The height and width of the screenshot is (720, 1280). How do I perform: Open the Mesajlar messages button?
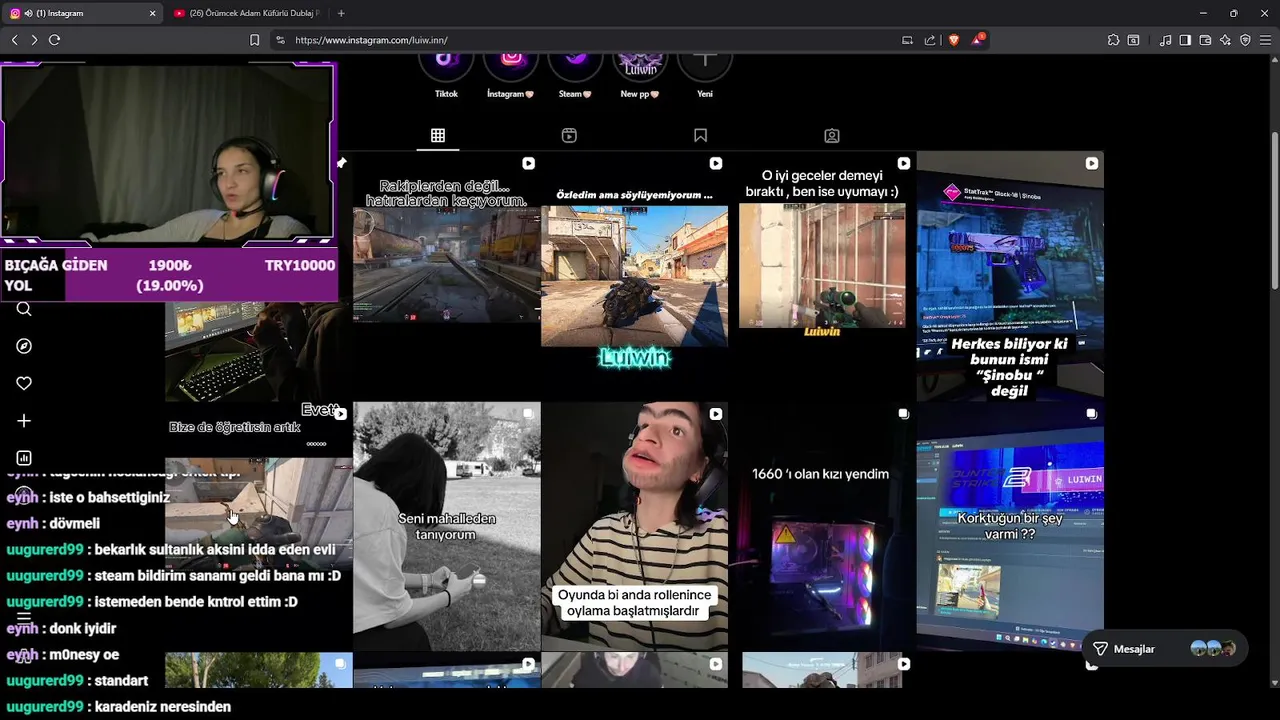1164,649
